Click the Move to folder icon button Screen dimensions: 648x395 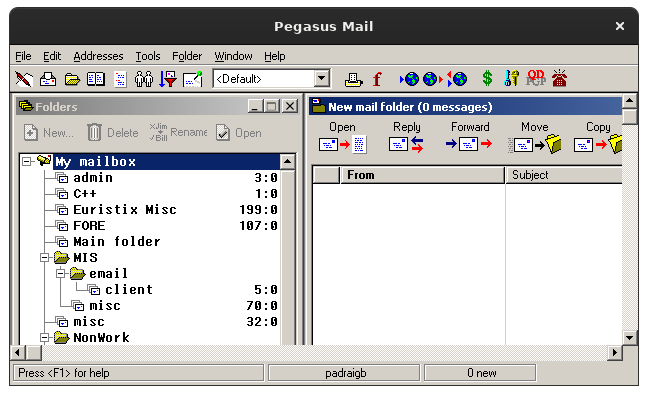tap(535, 144)
